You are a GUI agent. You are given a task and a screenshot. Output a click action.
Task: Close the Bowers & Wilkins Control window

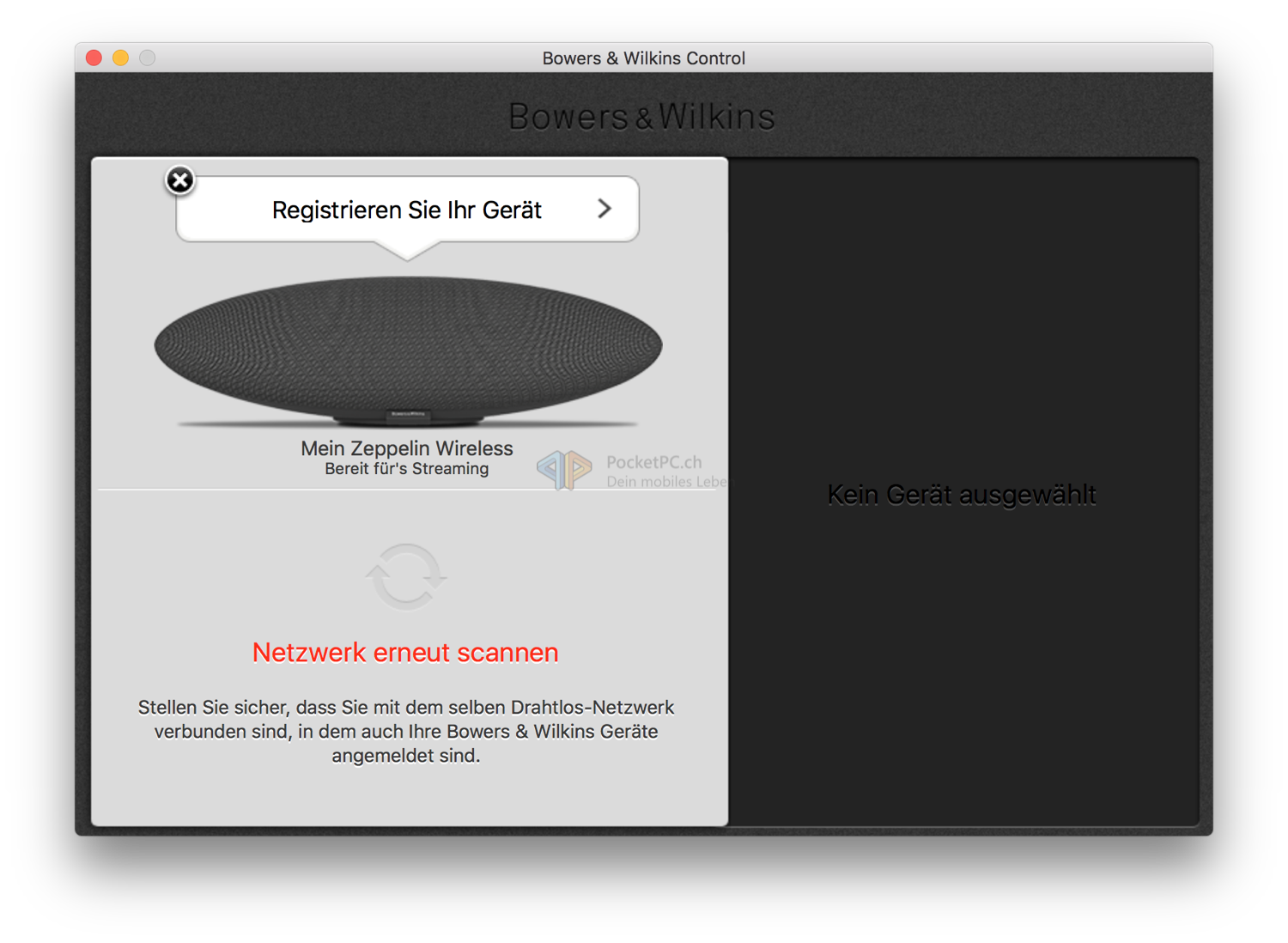click(x=94, y=58)
